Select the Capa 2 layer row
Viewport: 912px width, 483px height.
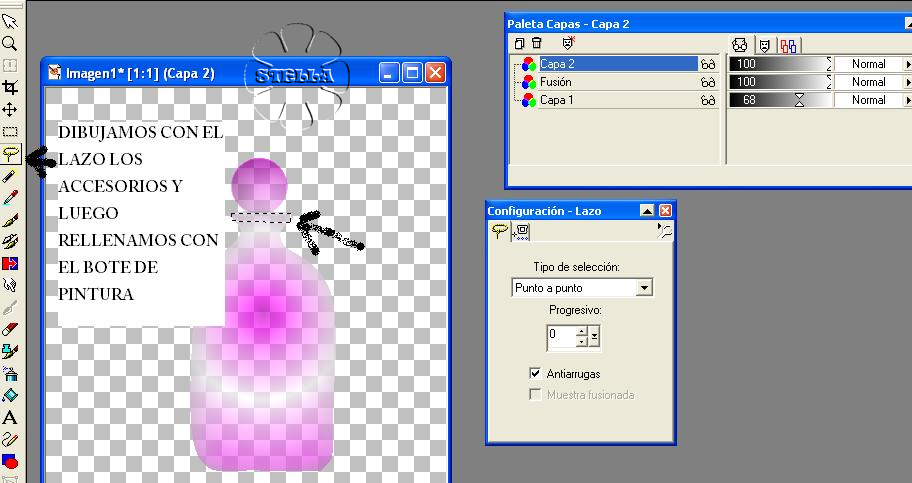tap(618, 64)
